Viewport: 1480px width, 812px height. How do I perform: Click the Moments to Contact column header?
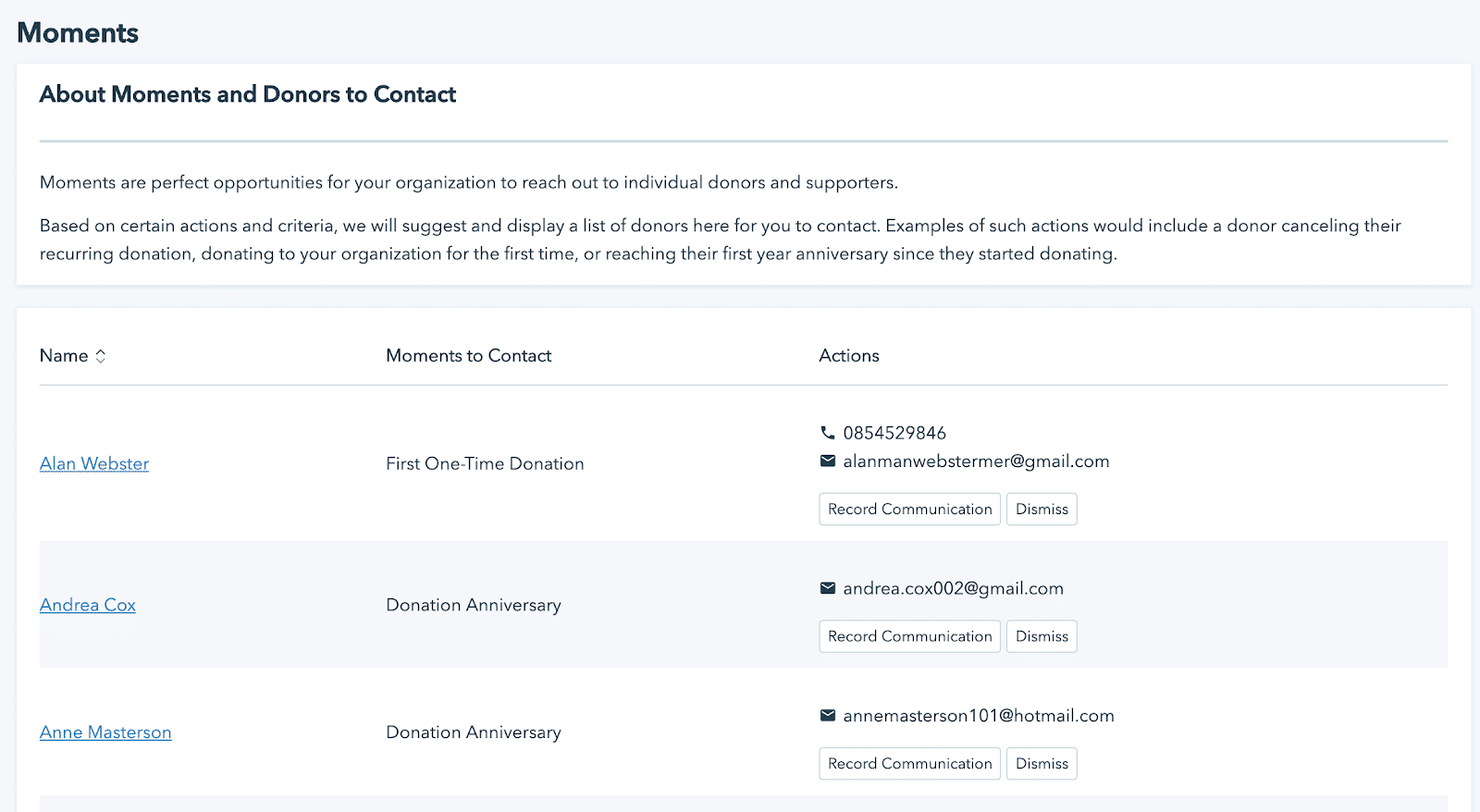[468, 356]
